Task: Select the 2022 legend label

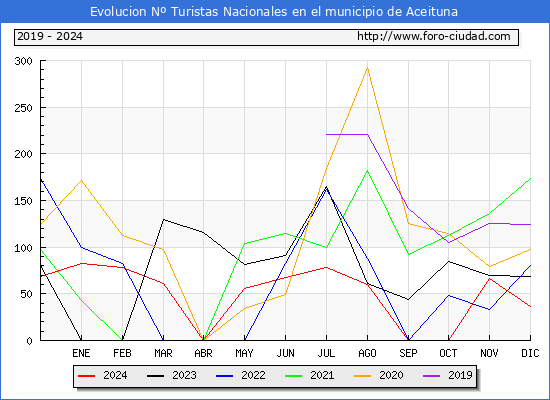Action: [253, 375]
